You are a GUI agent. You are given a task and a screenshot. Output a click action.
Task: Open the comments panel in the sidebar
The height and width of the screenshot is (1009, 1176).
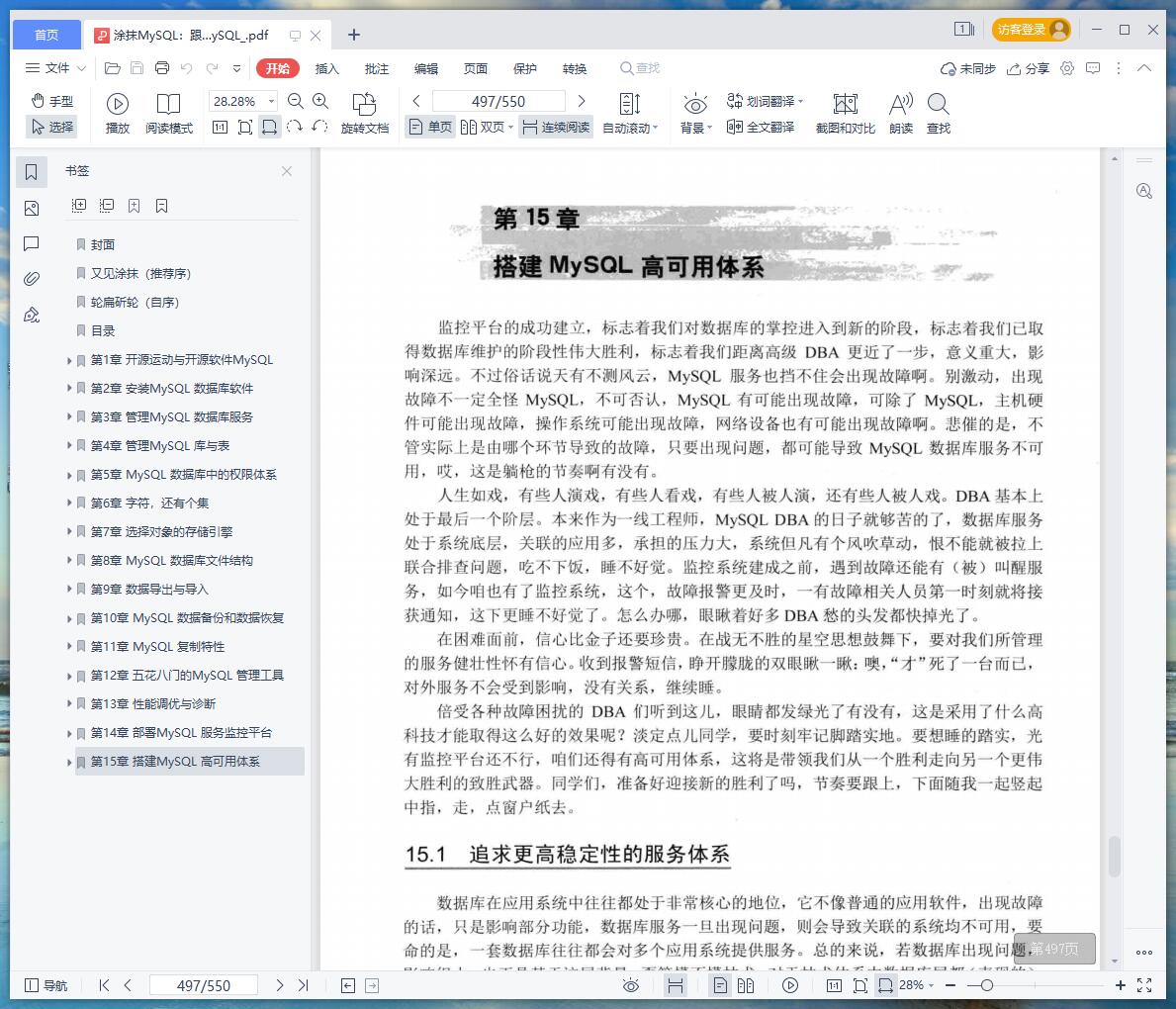click(x=32, y=243)
